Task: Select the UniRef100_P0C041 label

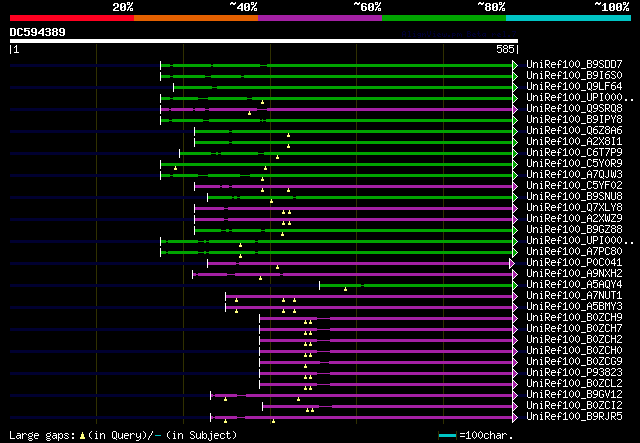Action: (574, 263)
